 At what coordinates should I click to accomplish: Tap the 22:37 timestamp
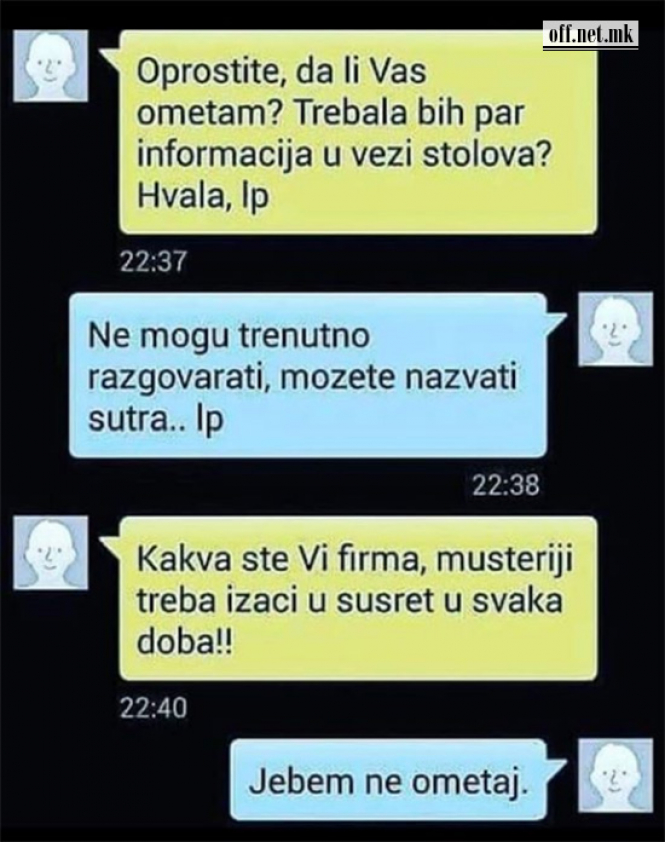(x=153, y=262)
